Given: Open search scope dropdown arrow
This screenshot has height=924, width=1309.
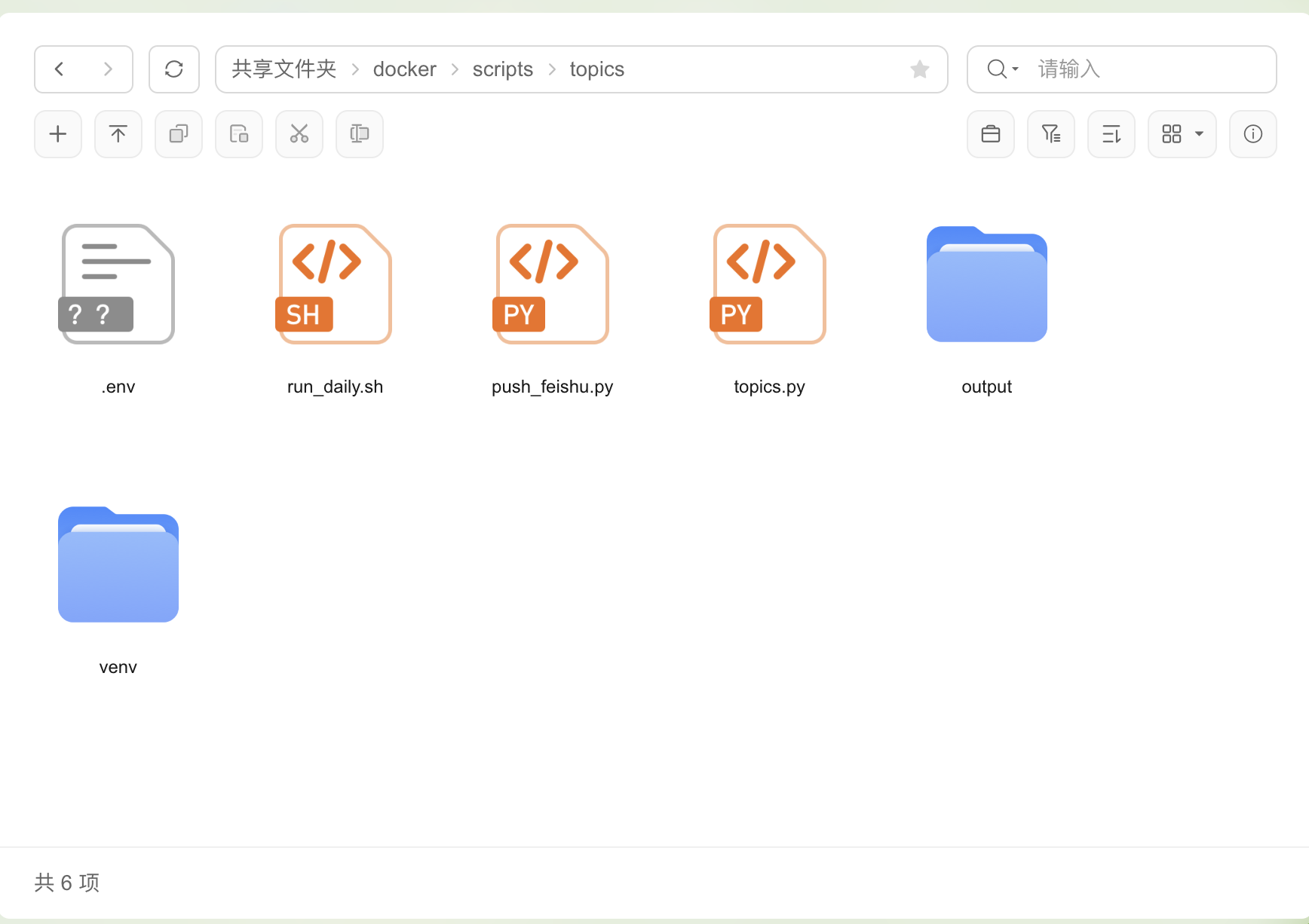Looking at the screenshot, I should pyautogui.click(x=1015, y=69).
